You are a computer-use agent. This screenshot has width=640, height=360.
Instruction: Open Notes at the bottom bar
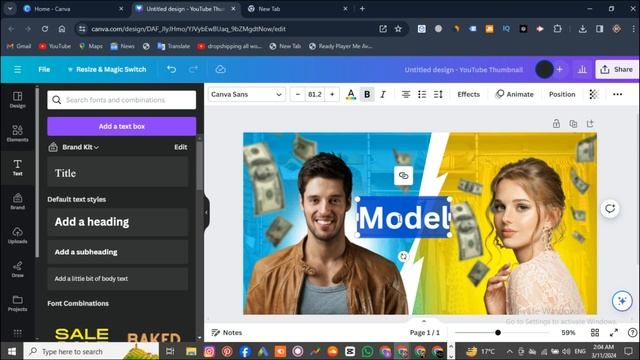[x=227, y=333]
